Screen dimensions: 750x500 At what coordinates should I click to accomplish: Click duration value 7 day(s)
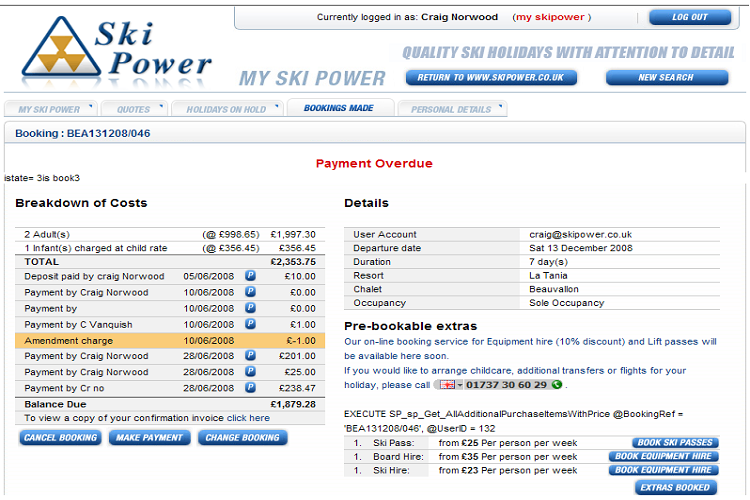pos(548,262)
